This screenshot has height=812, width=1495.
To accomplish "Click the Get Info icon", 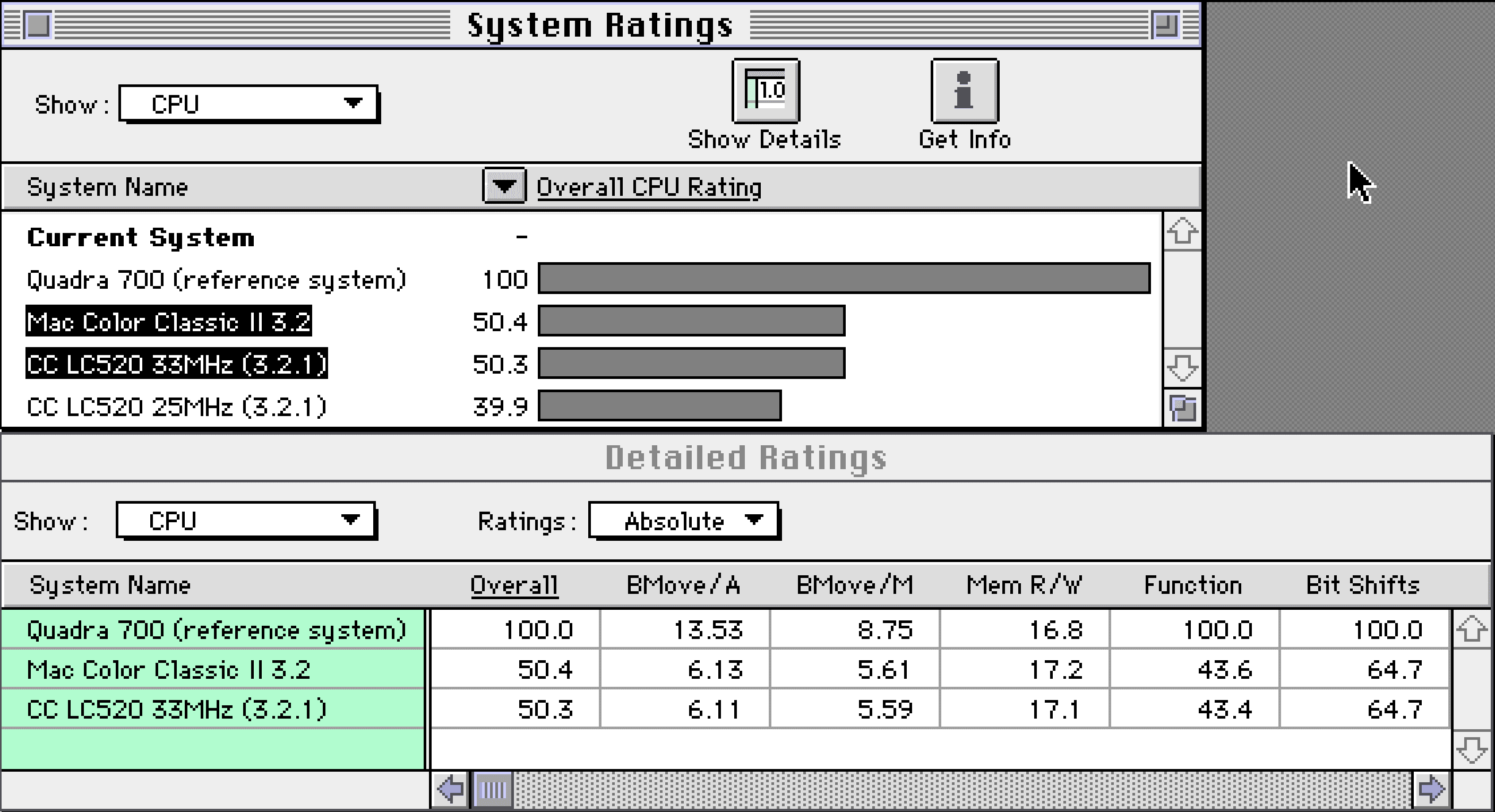I will click(x=964, y=91).
